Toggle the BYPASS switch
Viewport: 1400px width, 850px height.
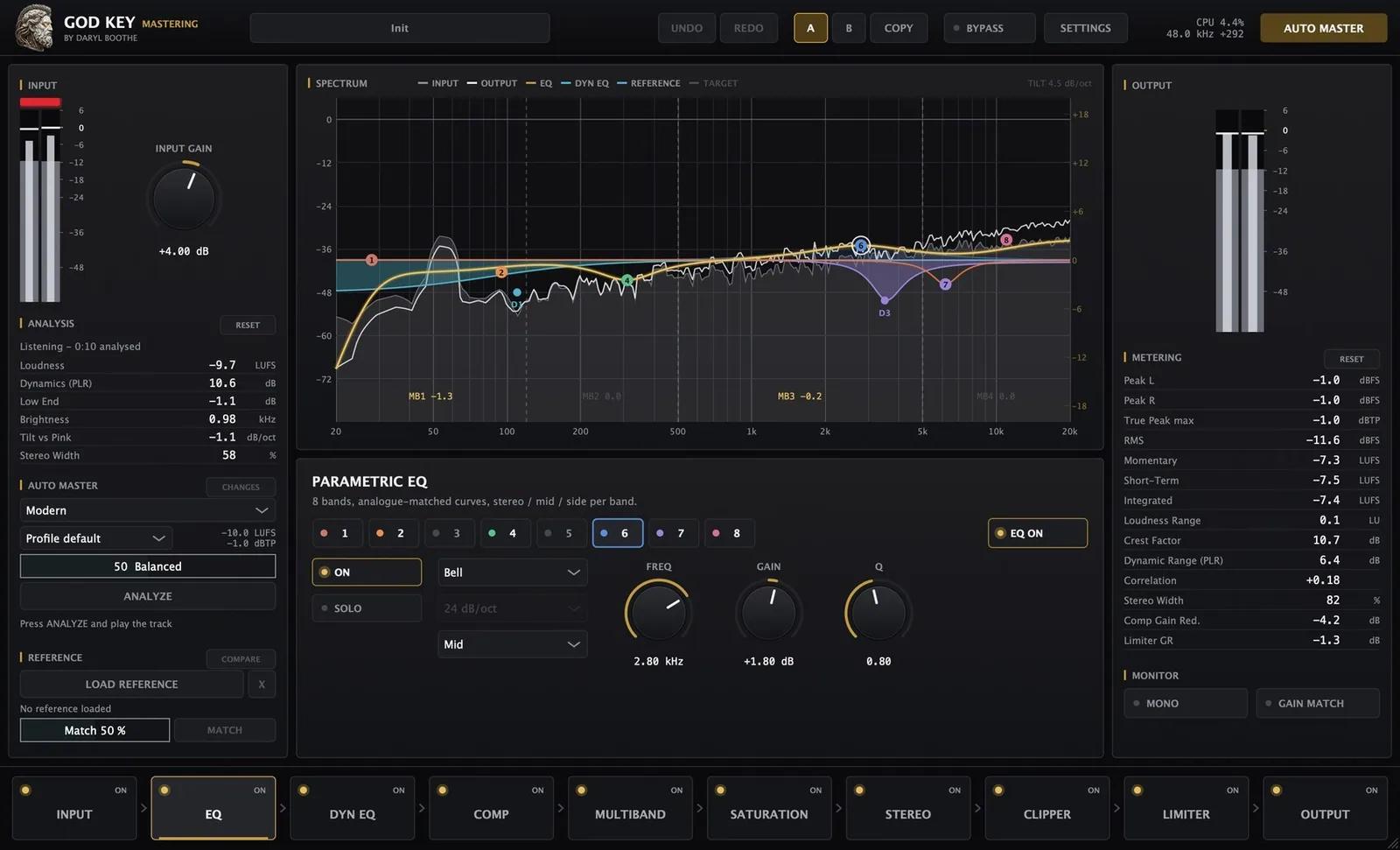[990, 28]
